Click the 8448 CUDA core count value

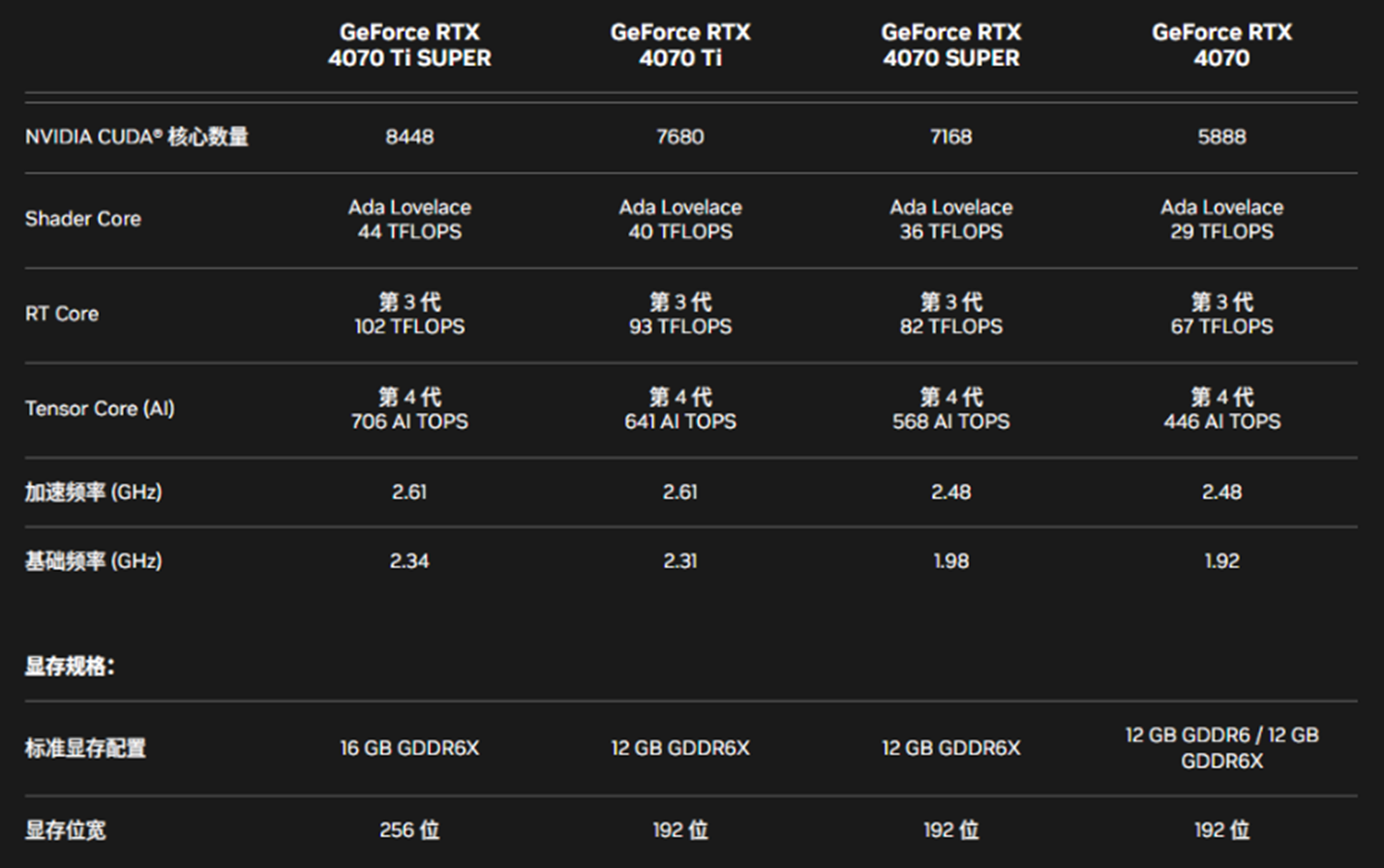click(x=409, y=137)
